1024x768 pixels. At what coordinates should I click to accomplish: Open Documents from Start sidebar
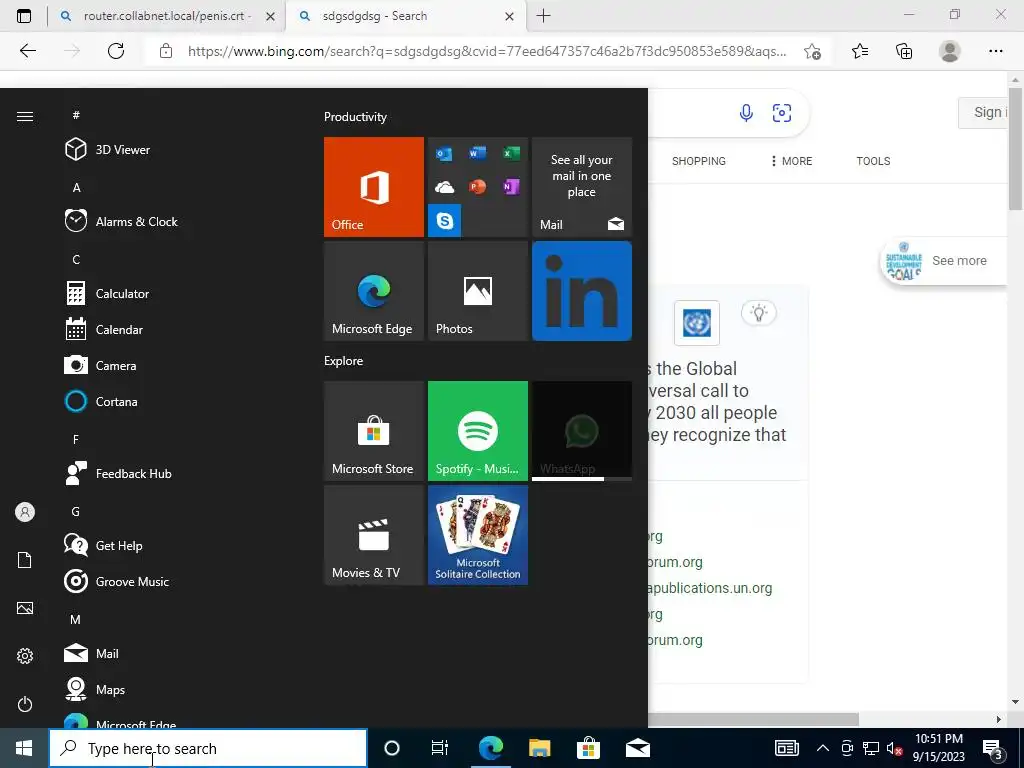pyautogui.click(x=25, y=560)
